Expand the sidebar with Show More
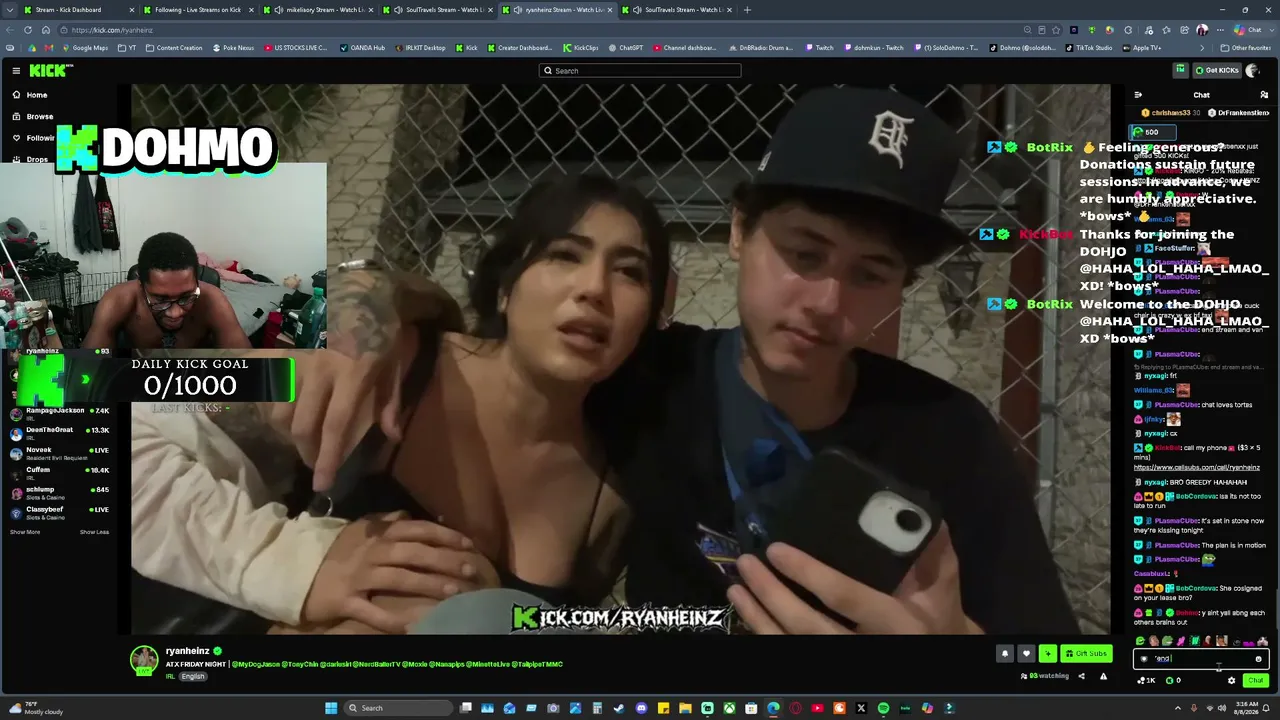Image resolution: width=1280 pixels, height=720 pixels. tap(25, 532)
